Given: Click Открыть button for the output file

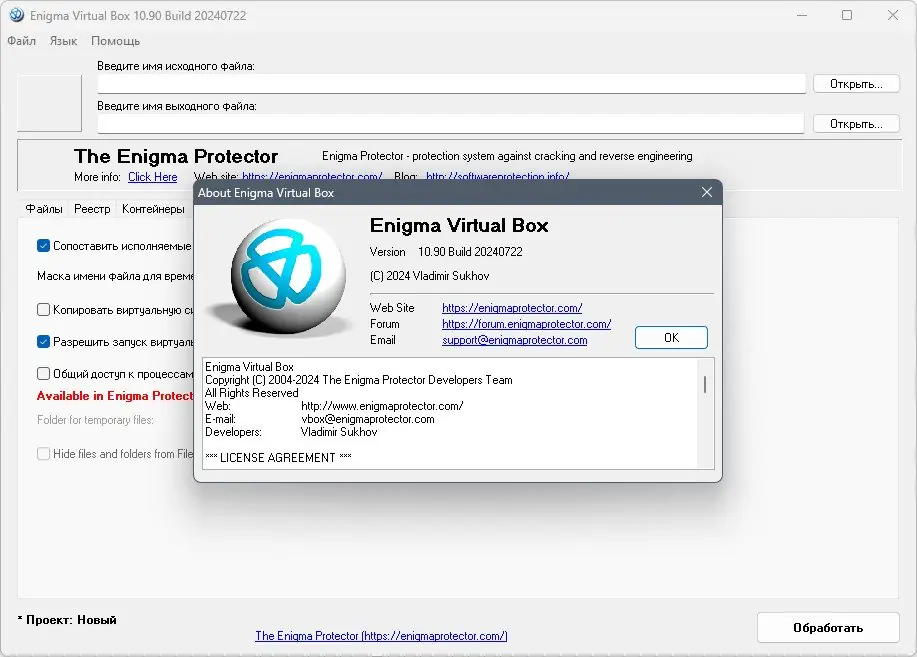Looking at the screenshot, I should [856, 123].
